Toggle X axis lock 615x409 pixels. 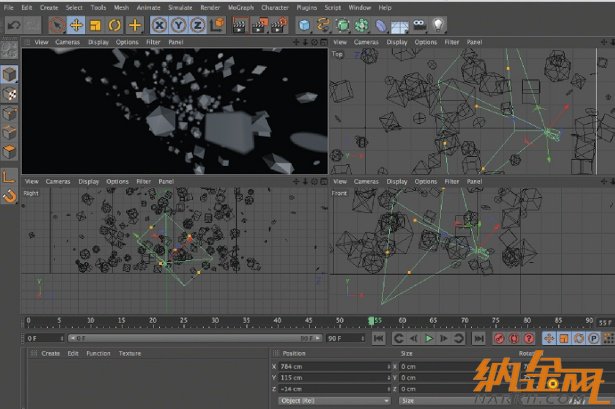[159, 25]
